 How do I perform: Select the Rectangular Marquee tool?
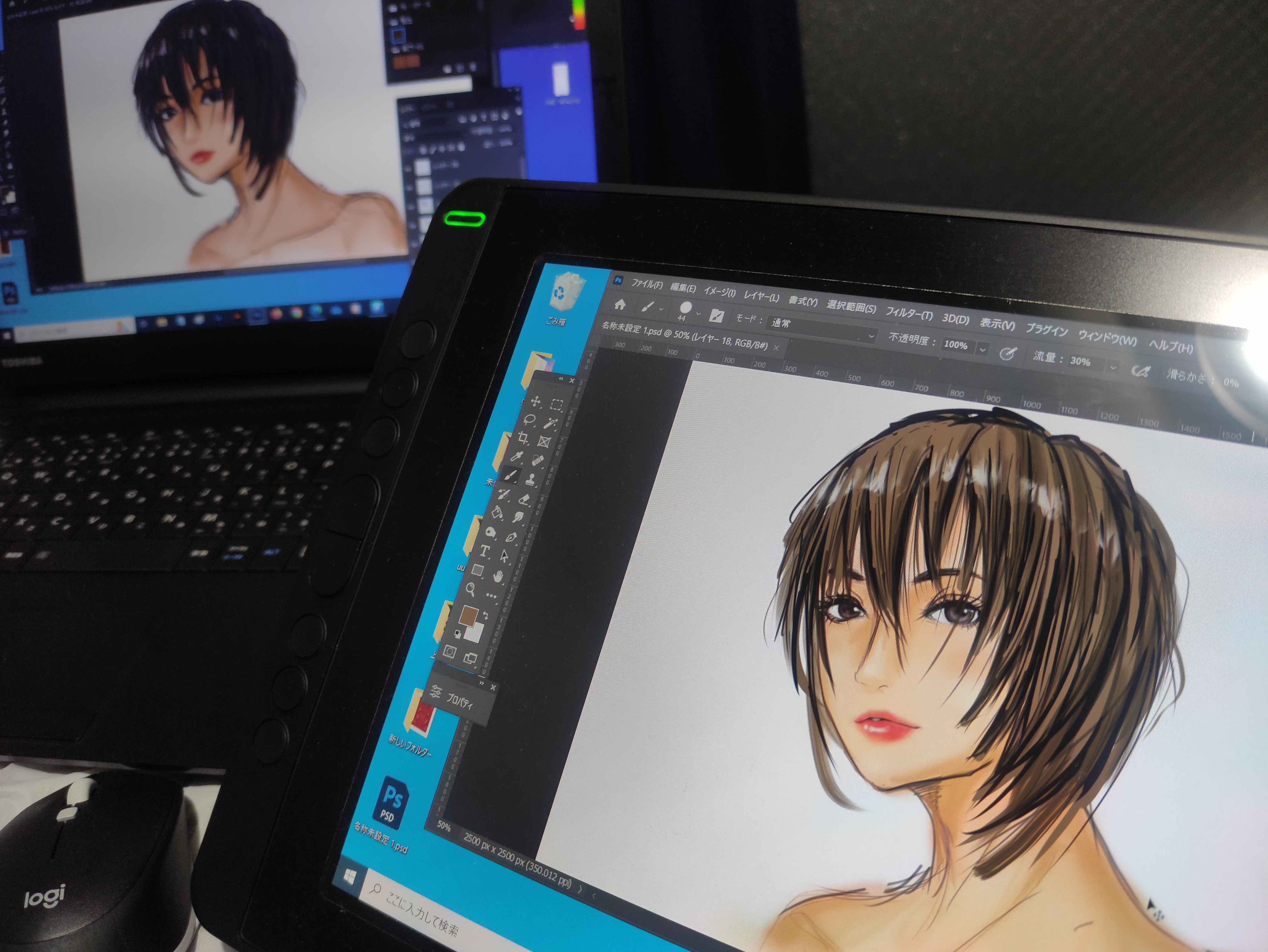[556, 405]
